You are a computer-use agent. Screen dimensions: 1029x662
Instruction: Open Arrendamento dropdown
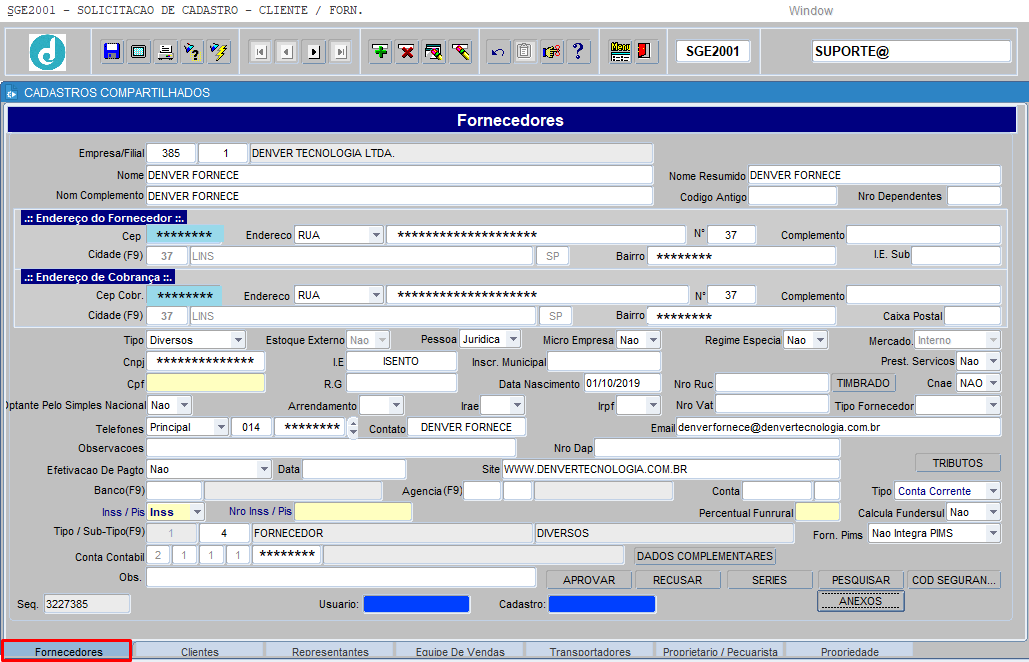click(396, 405)
